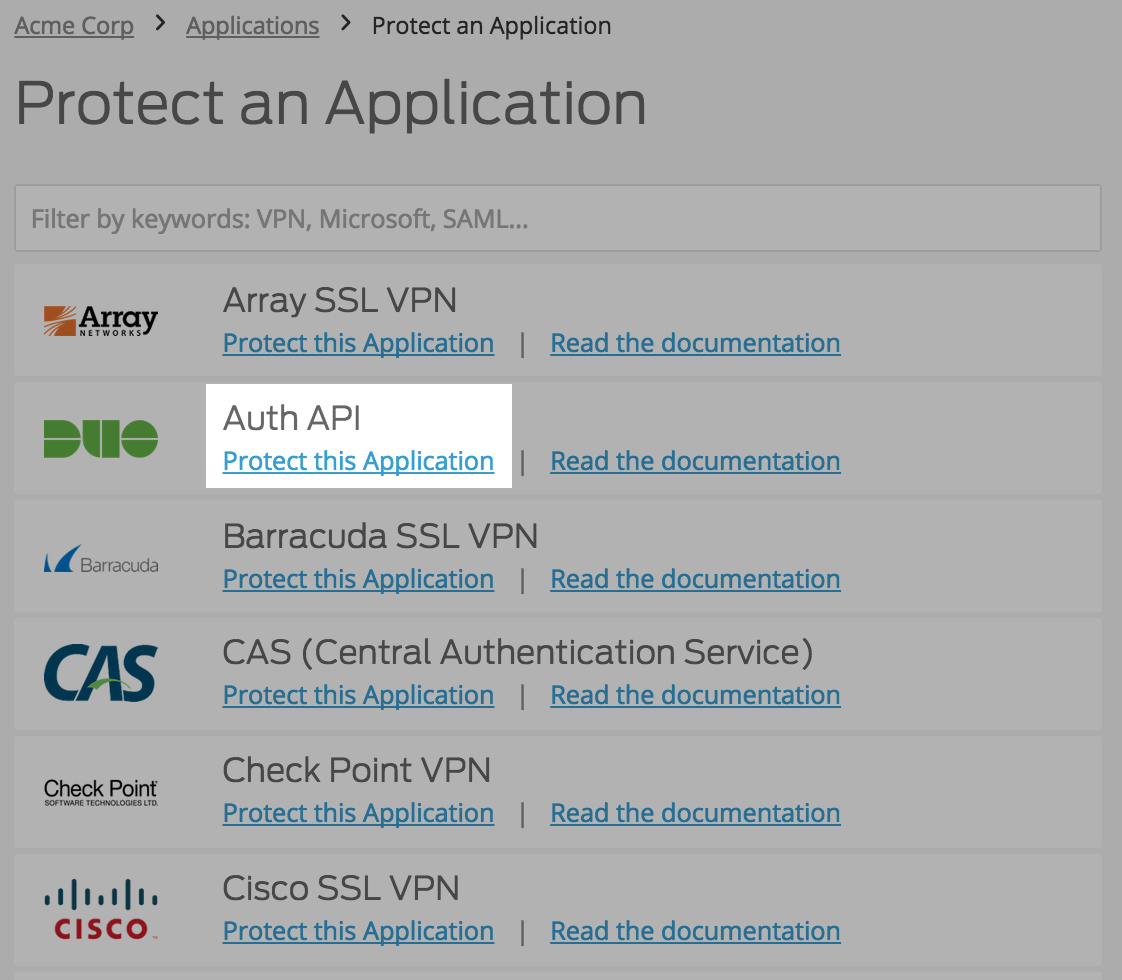1122x980 pixels.
Task: Protect the Array SSL VPN application
Action: (358, 343)
